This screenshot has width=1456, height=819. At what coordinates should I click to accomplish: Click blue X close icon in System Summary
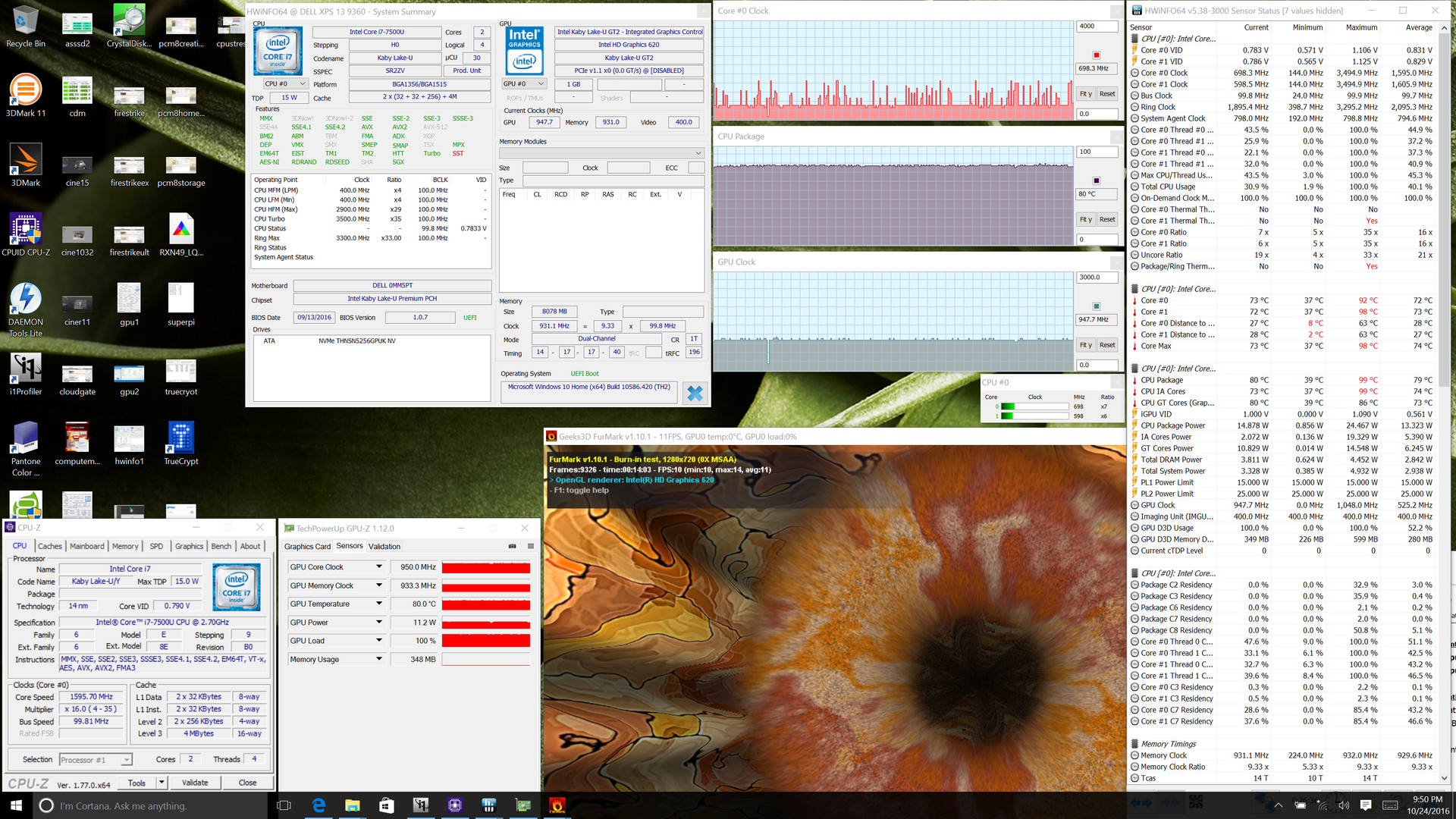tap(694, 393)
